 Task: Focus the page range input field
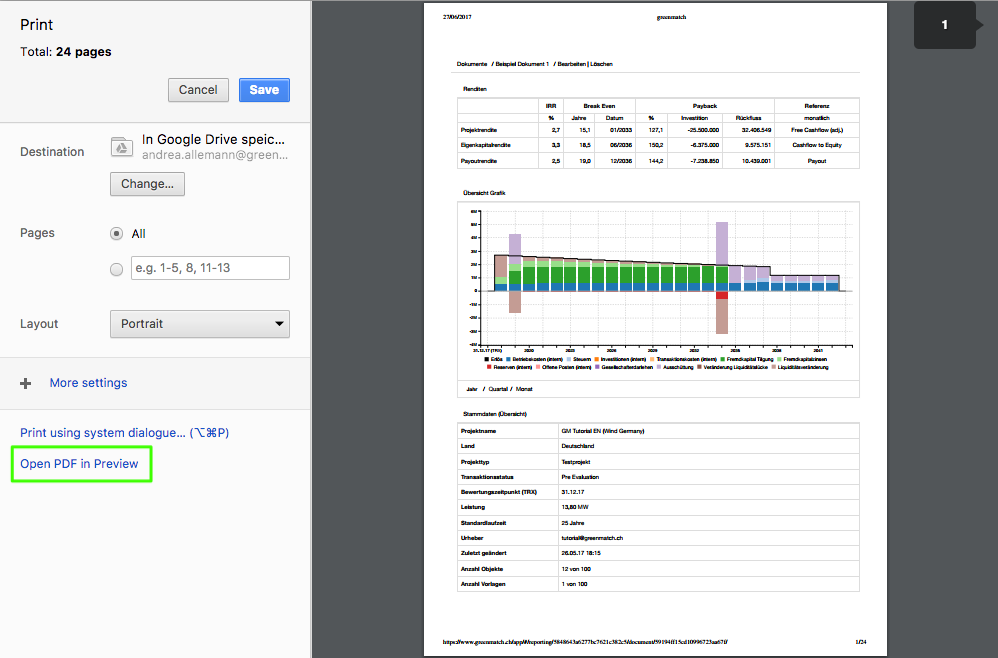[210, 268]
